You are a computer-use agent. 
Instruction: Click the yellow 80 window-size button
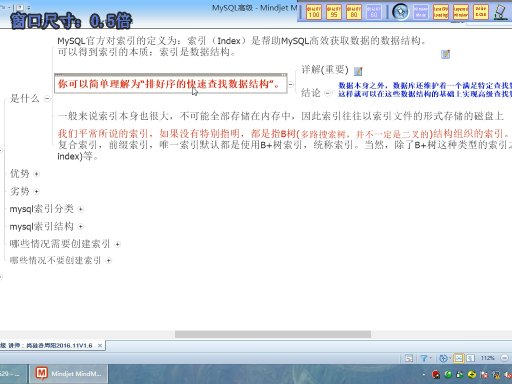tap(354, 12)
